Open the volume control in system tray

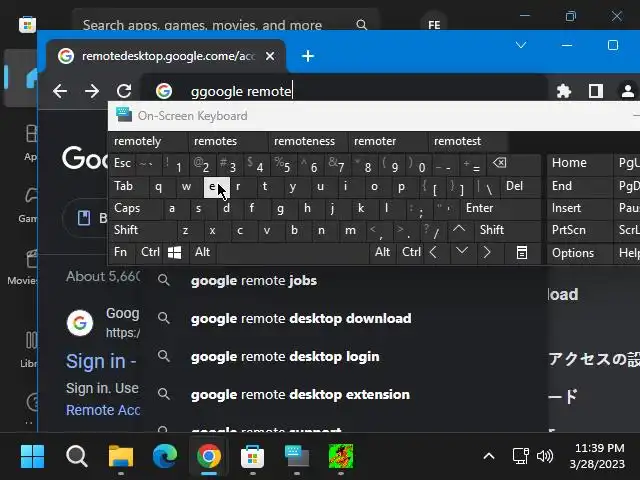pyautogui.click(x=545, y=456)
